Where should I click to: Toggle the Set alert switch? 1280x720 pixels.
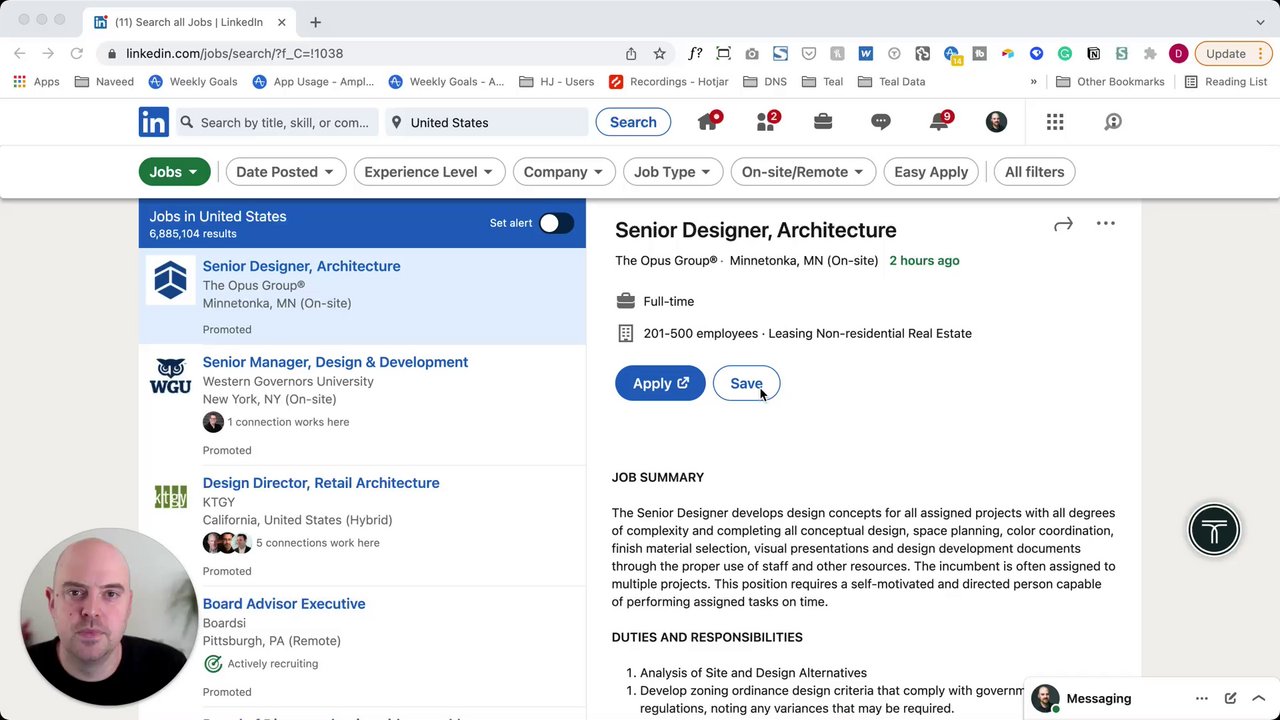tap(556, 223)
